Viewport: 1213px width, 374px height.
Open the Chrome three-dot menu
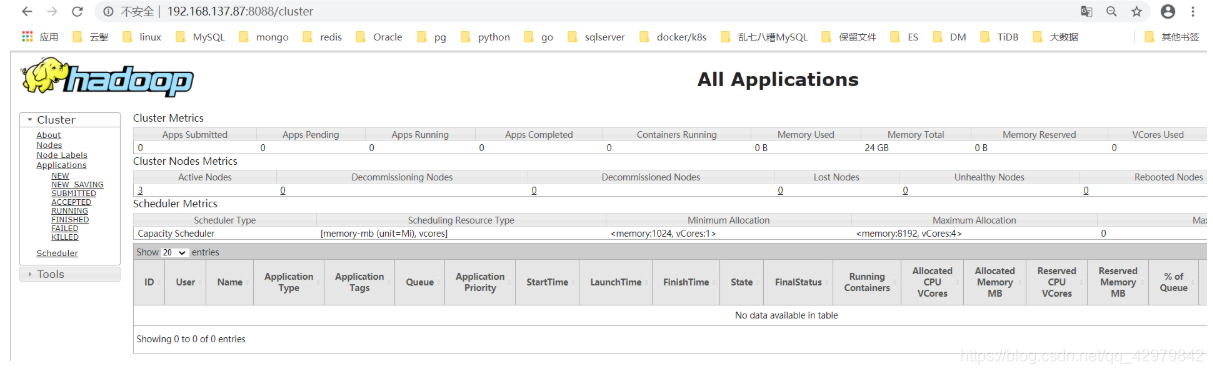[x=1193, y=12]
